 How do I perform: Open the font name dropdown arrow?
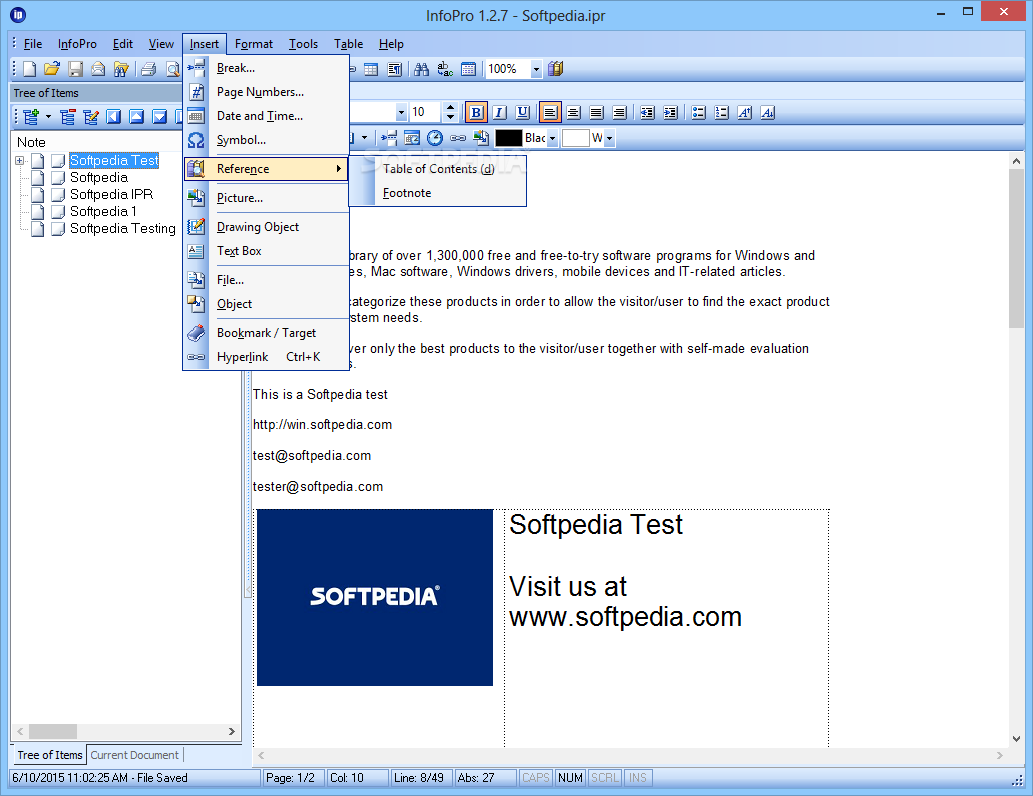tap(401, 113)
